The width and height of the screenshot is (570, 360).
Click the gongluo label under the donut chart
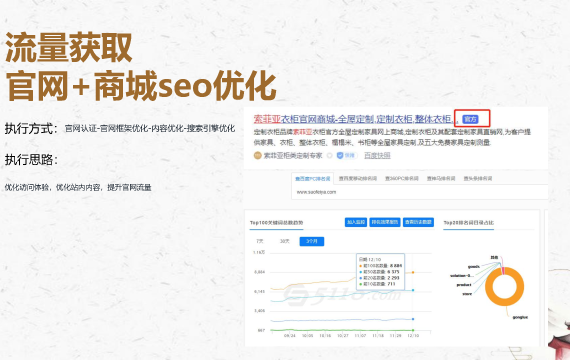(520, 317)
